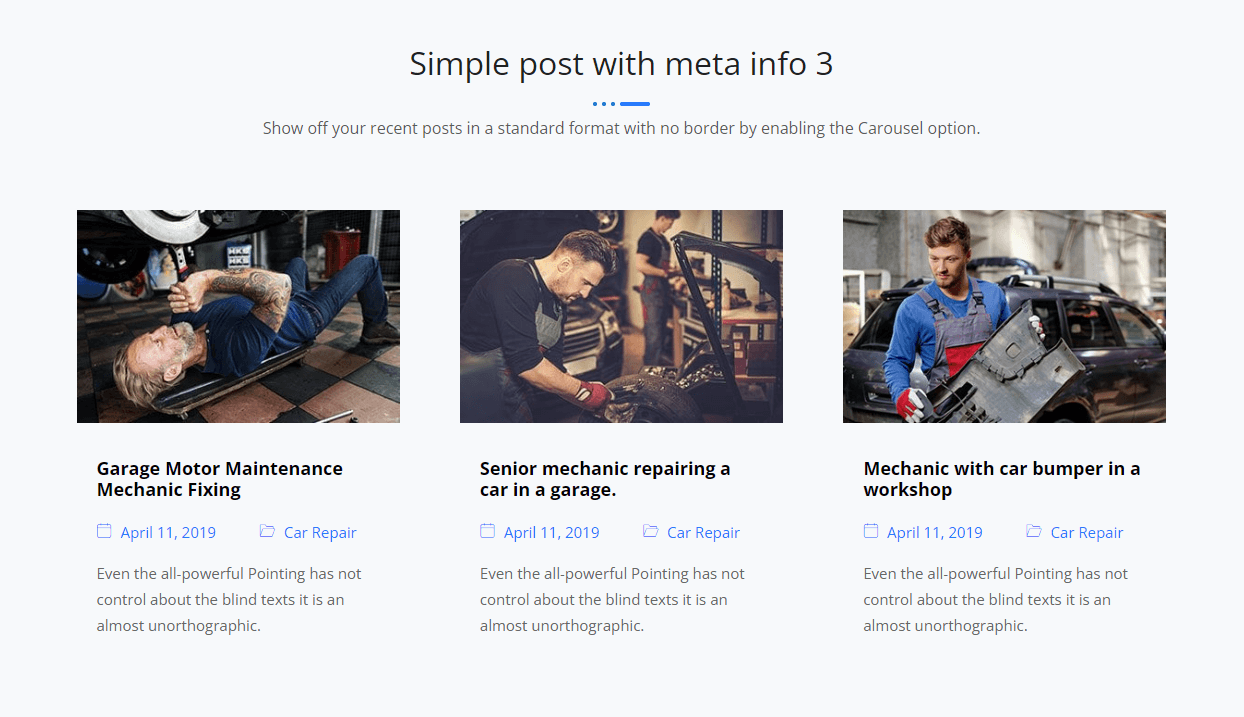
Task: Open the Garage Motor Maintenance Mechanic Fixing title
Action: pyautogui.click(x=220, y=479)
